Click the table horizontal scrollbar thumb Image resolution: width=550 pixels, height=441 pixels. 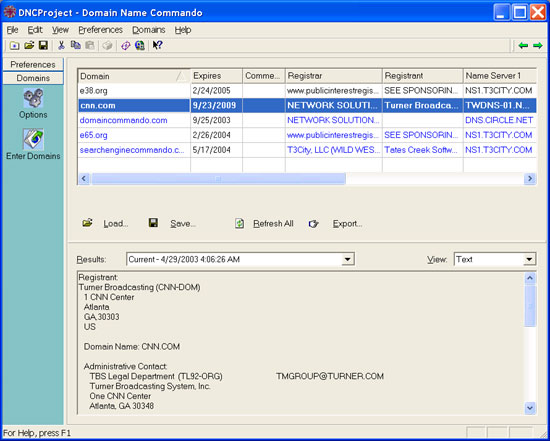pyautogui.click(x=218, y=179)
